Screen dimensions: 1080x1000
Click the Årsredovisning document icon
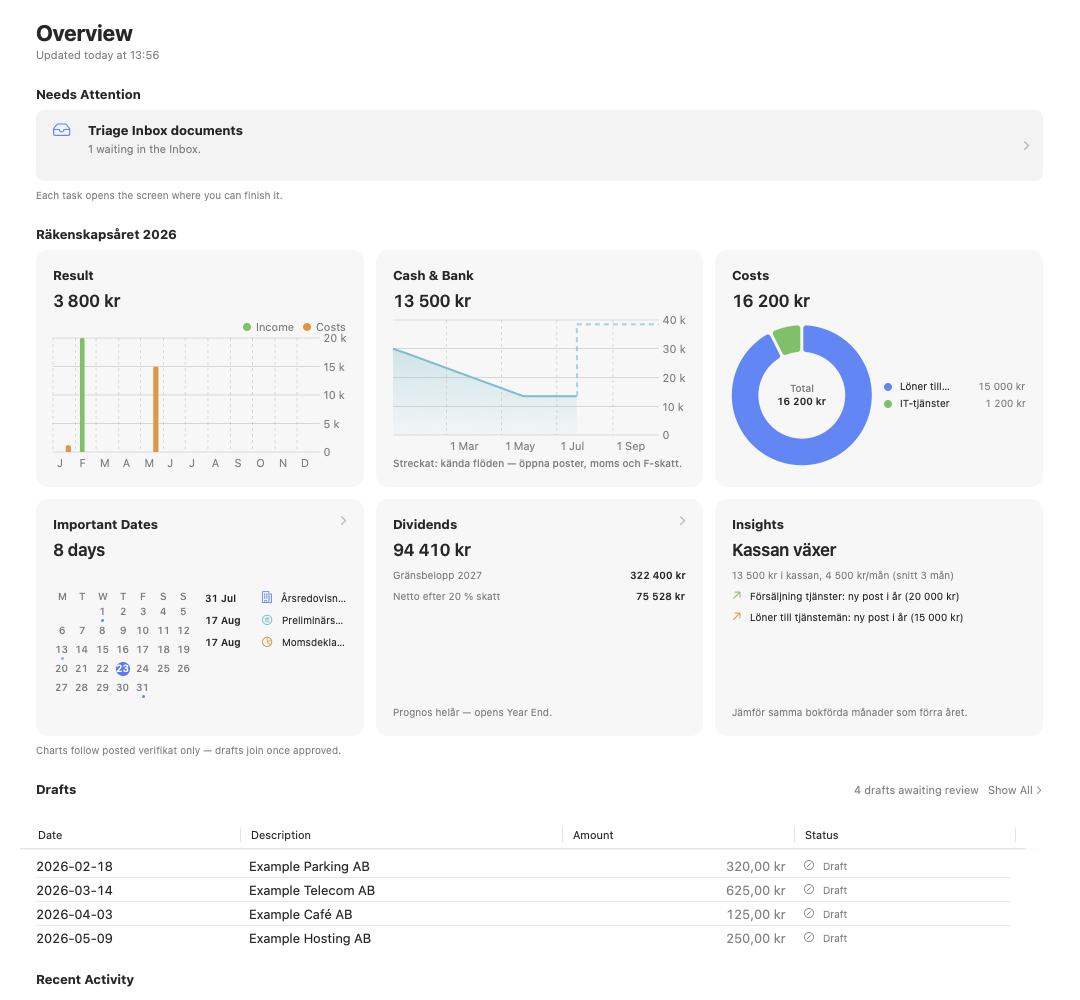pyautogui.click(x=267, y=598)
